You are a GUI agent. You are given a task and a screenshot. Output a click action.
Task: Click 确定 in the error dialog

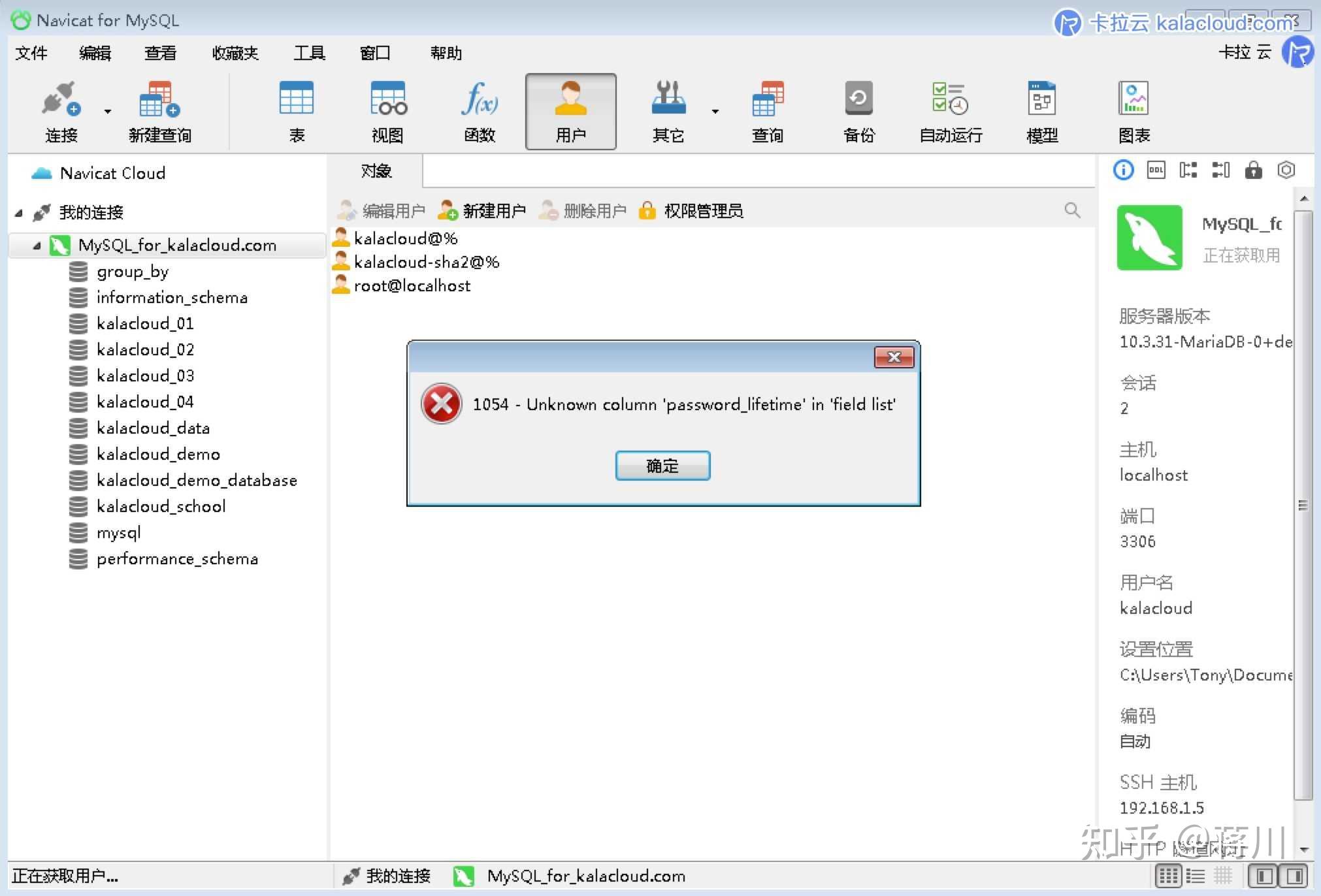point(662,466)
